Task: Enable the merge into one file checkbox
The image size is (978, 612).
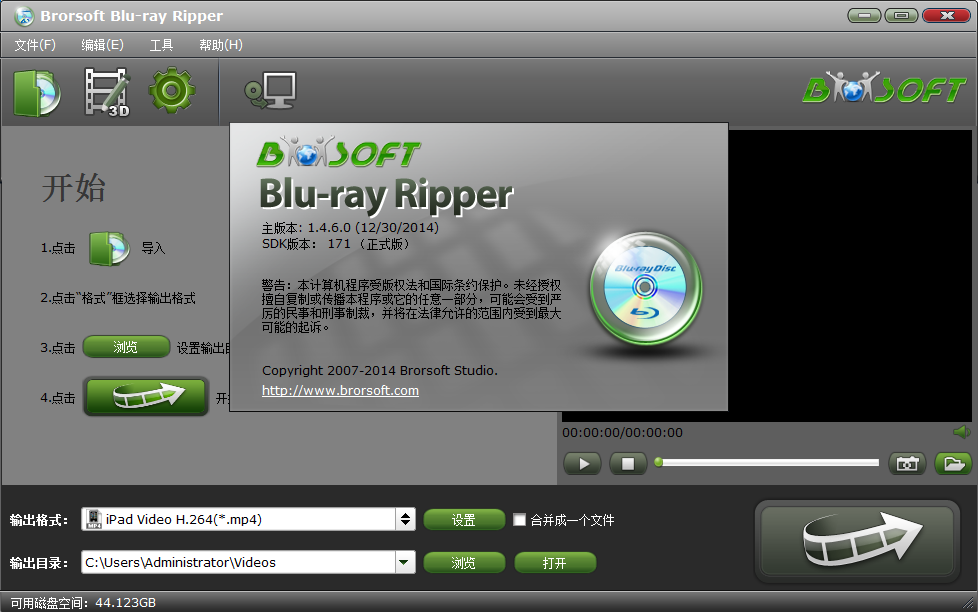Action: click(519, 520)
